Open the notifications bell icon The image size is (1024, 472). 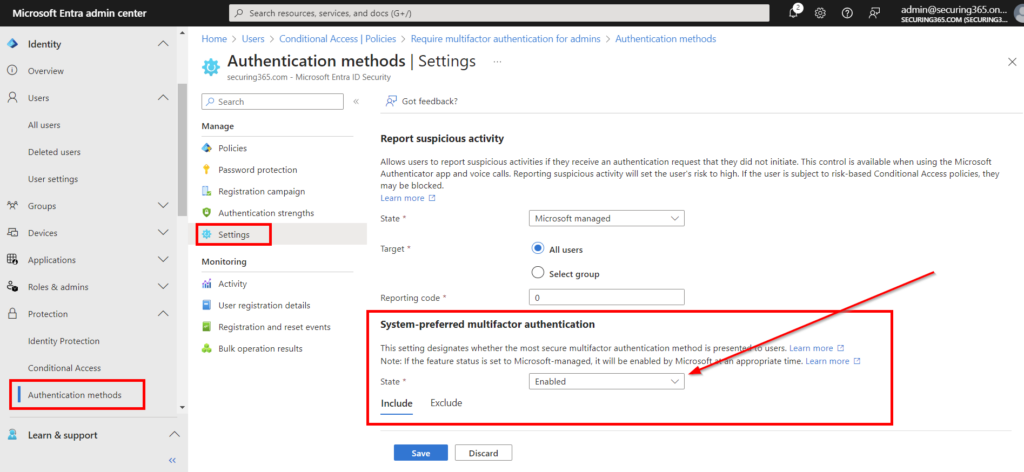(x=794, y=12)
